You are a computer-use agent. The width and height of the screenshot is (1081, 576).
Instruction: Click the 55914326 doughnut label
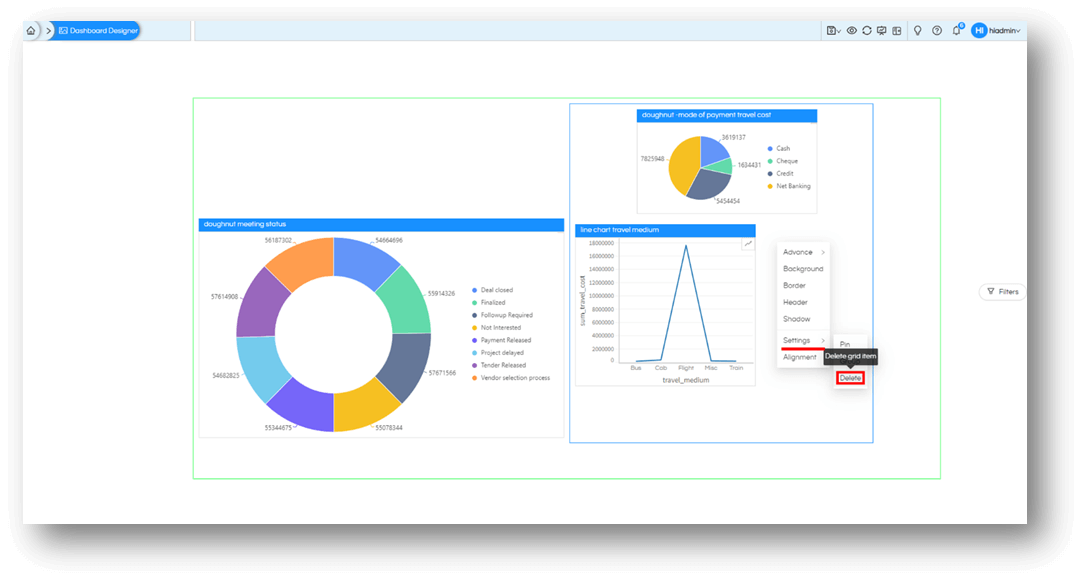[441, 294]
